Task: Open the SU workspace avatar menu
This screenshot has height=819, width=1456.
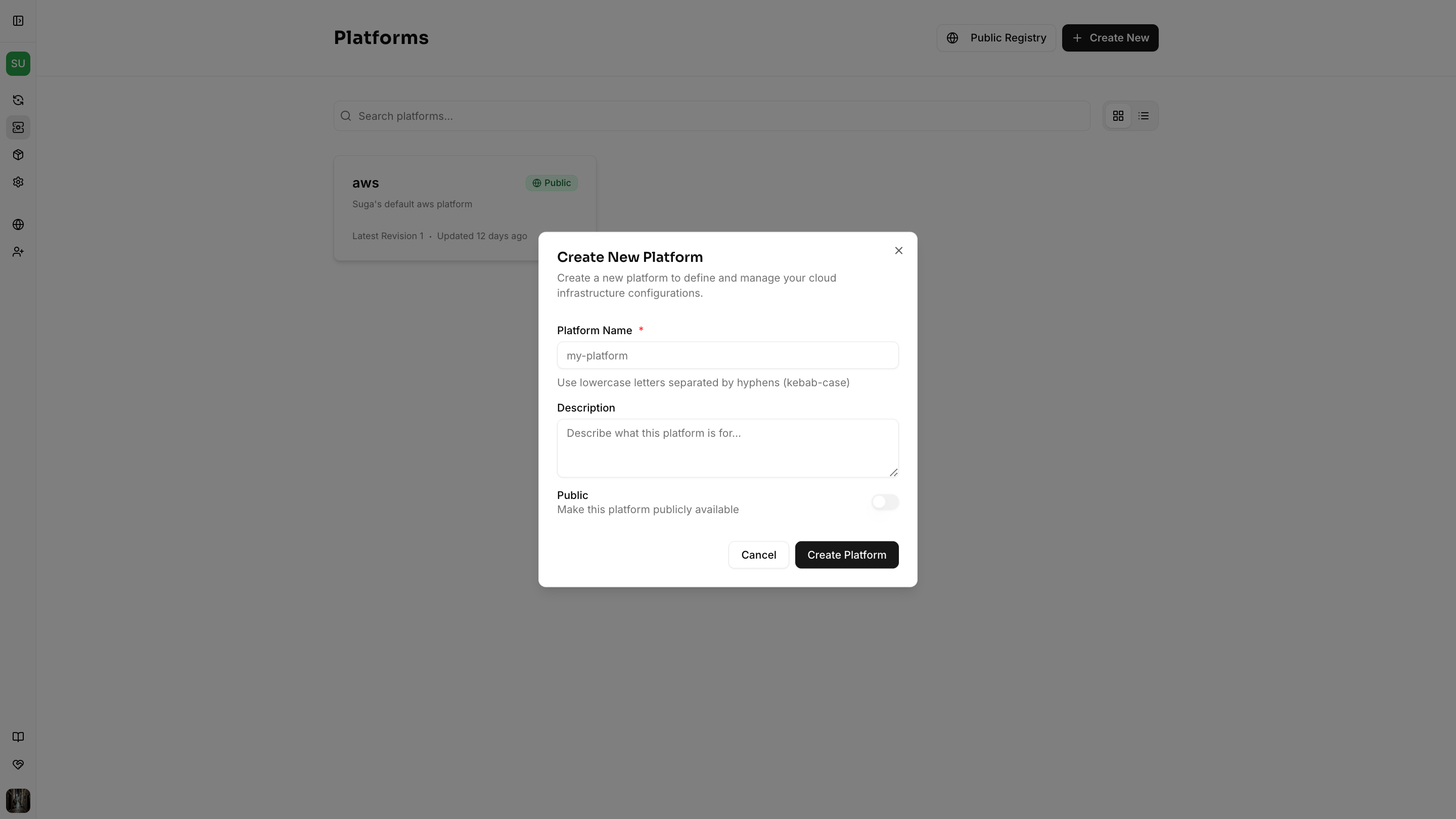Action: [18, 63]
